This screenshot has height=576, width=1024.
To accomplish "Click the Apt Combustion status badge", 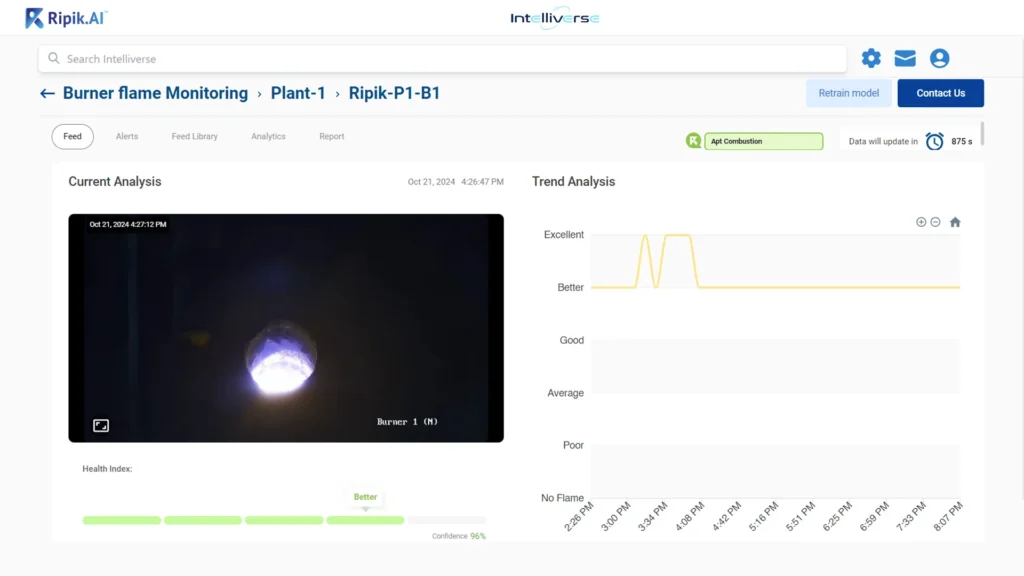I will tap(762, 141).
